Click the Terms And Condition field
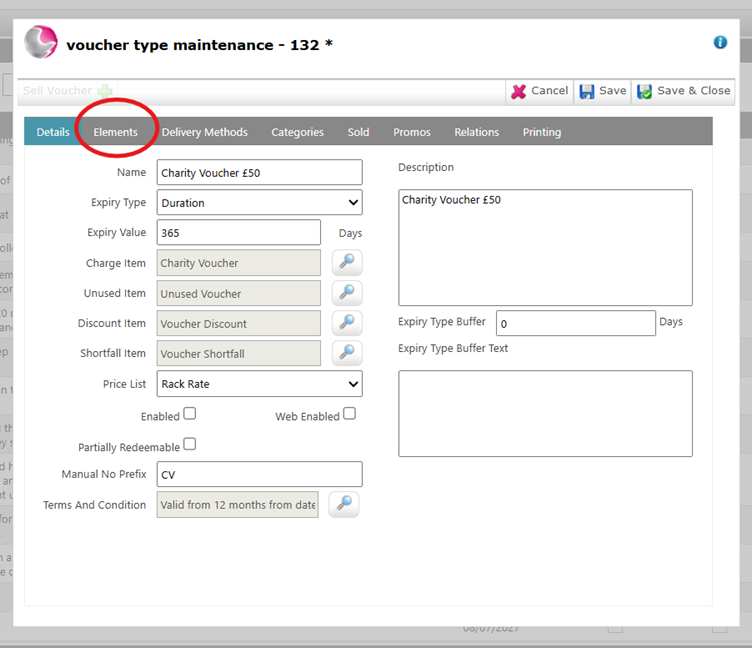 pos(237,504)
